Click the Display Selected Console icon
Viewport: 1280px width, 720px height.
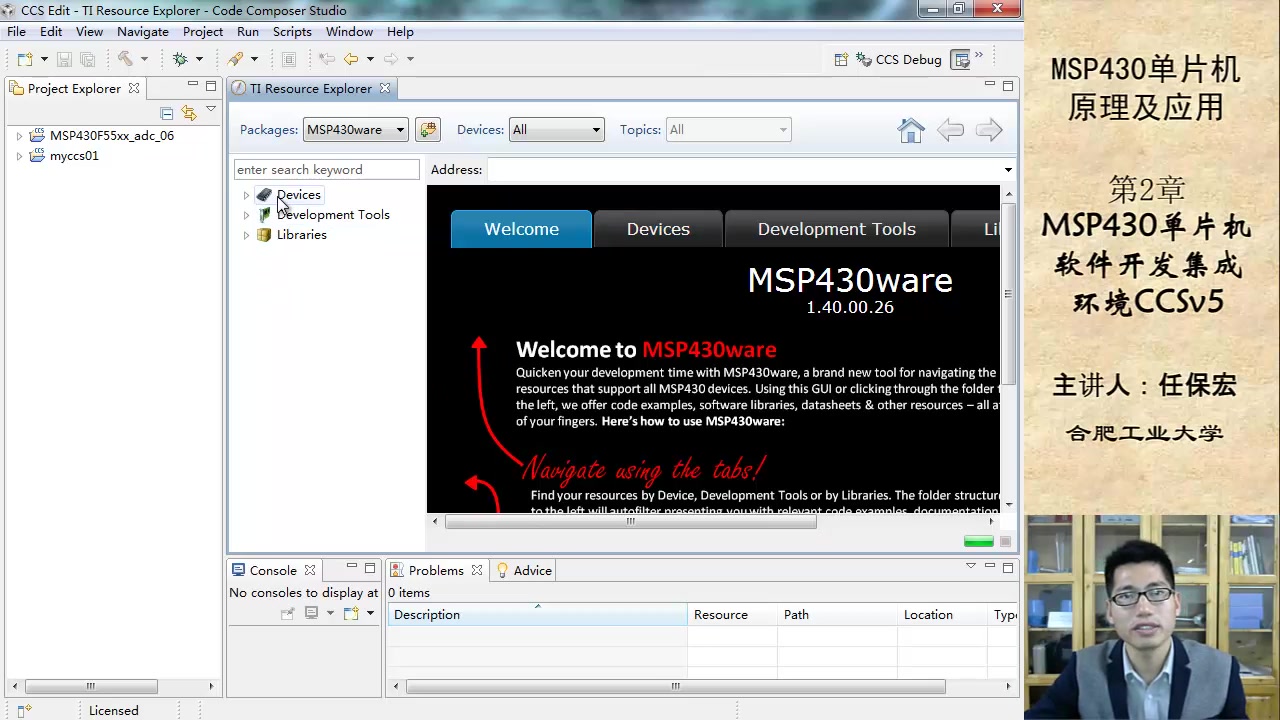click(311, 613)
